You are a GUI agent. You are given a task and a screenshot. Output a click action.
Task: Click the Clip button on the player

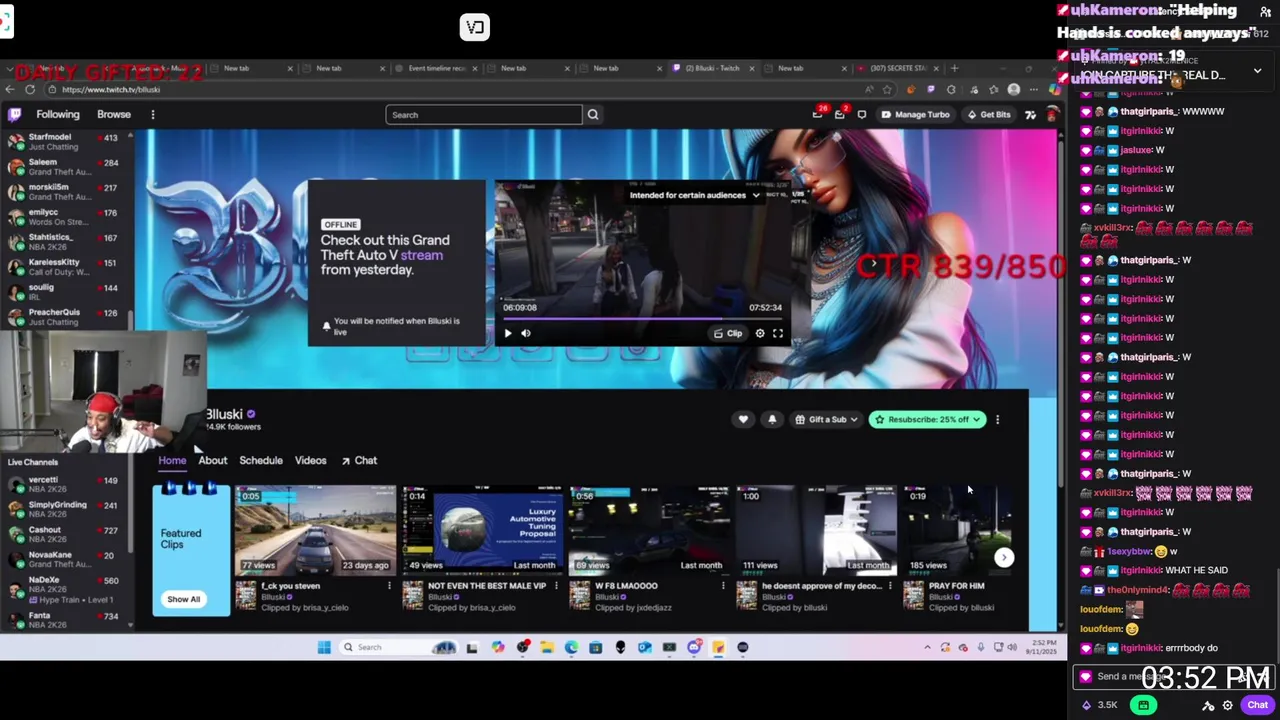[728, 333]
